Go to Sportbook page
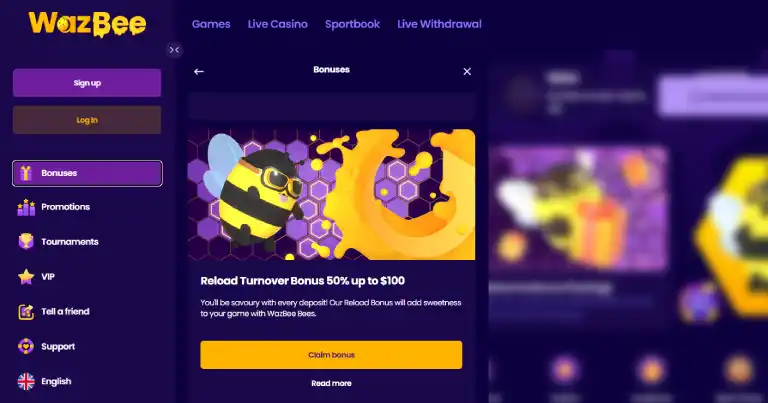This screenshot has width=768, height=403. pos(352,24)
